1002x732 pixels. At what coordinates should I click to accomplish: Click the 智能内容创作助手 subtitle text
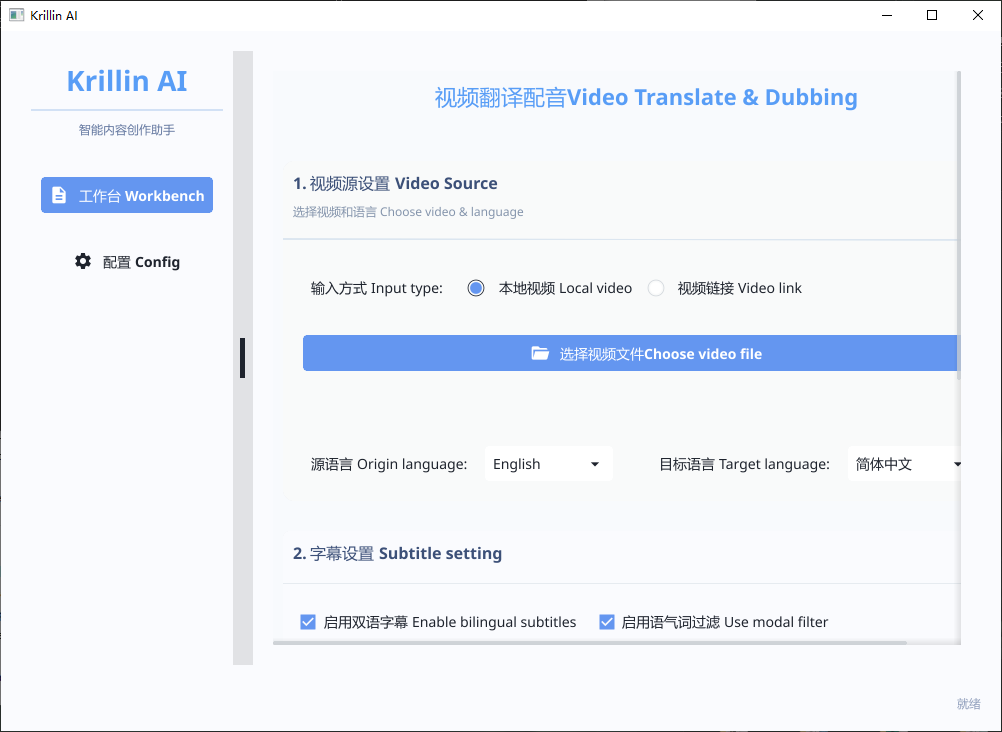click(x=126, y=129)
